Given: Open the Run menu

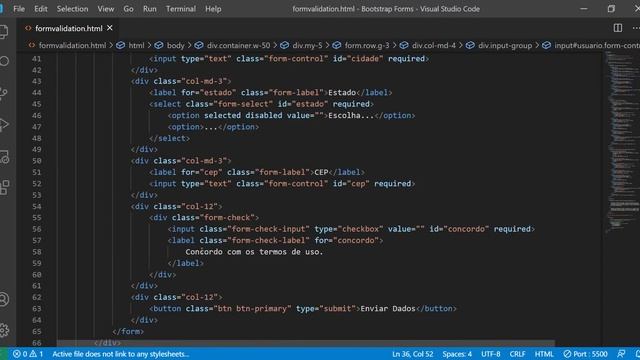Looking at the screenshot, I should (150, 9).
